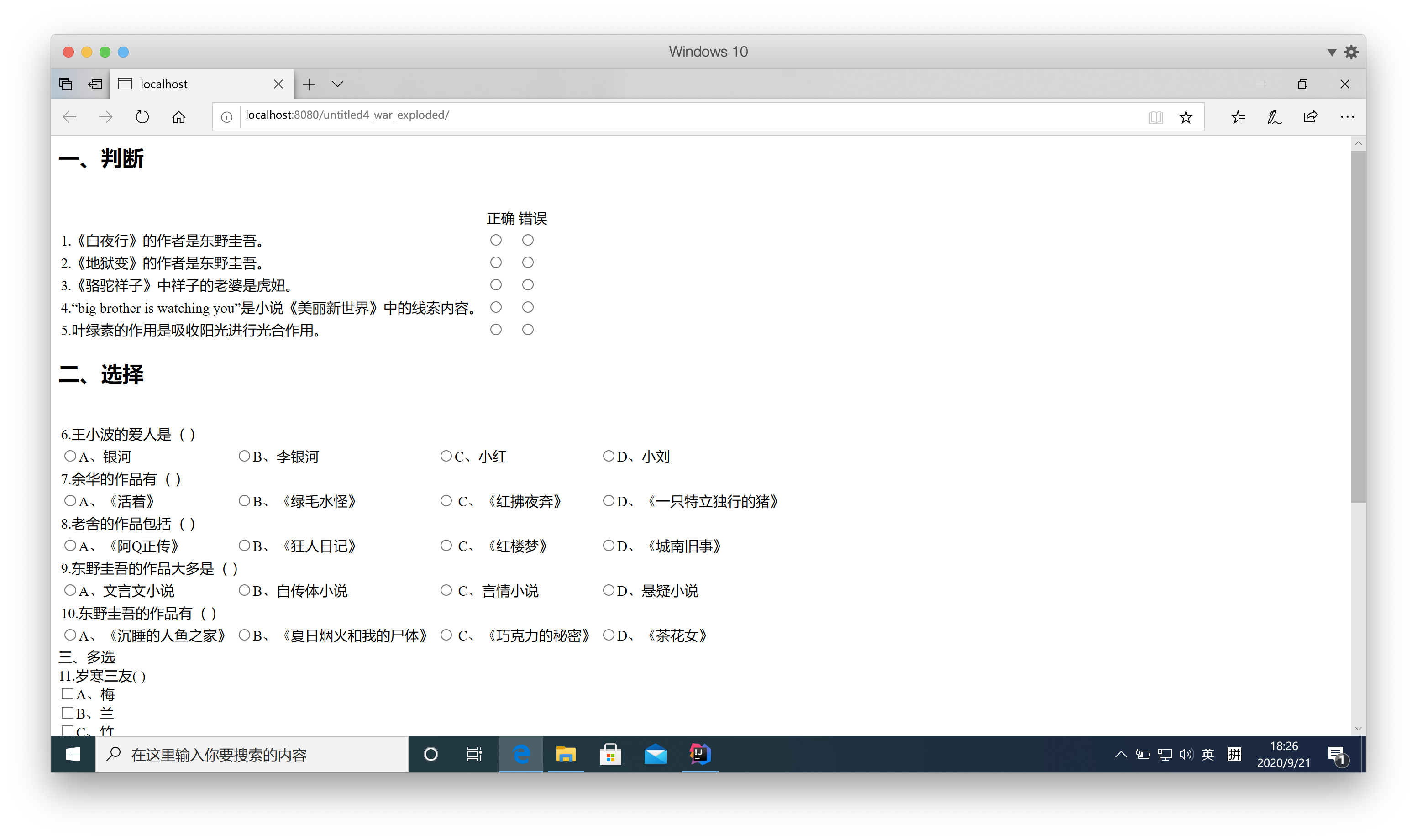Click the browser Back arrow
Viewport: 1417px width, 840px height.
coord(69,117)
